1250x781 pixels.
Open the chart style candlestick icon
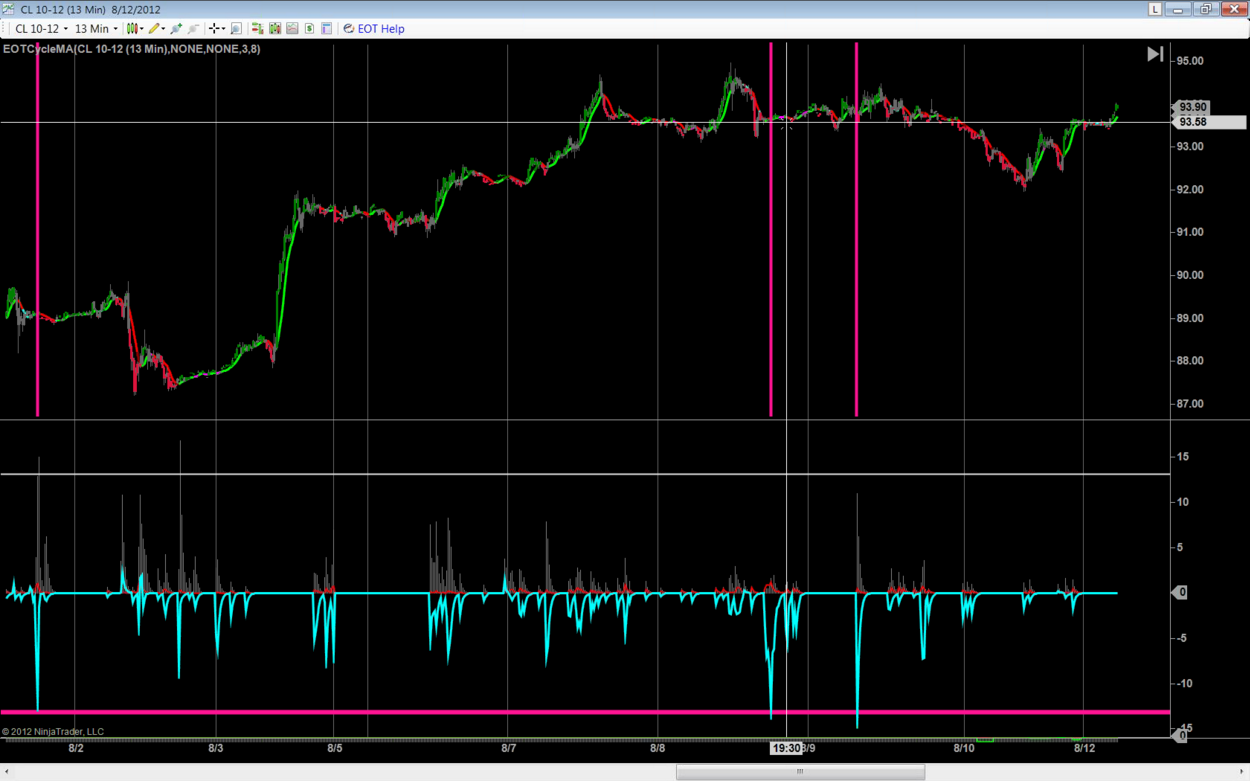click(132, 29)
